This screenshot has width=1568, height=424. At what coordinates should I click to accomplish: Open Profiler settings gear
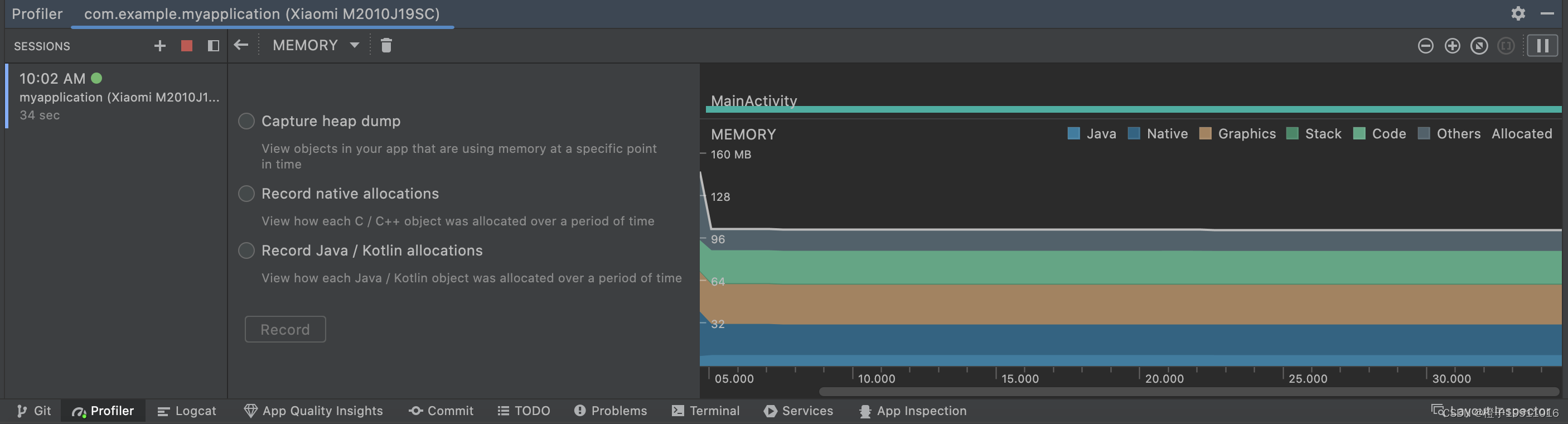pyautogui.click(x=1518, y=13)
